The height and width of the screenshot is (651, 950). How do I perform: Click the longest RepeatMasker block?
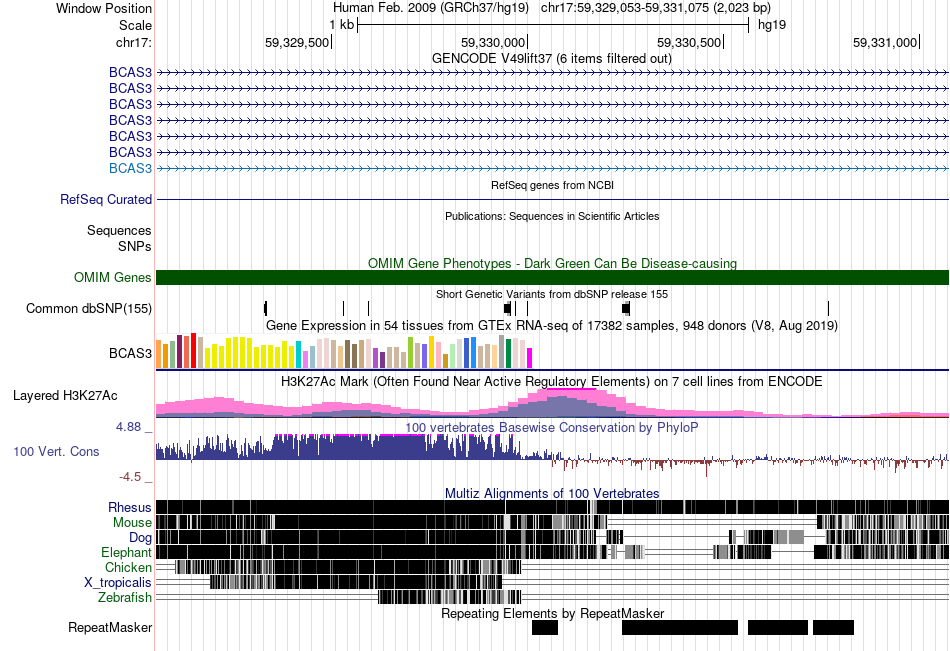click(680, 628)
